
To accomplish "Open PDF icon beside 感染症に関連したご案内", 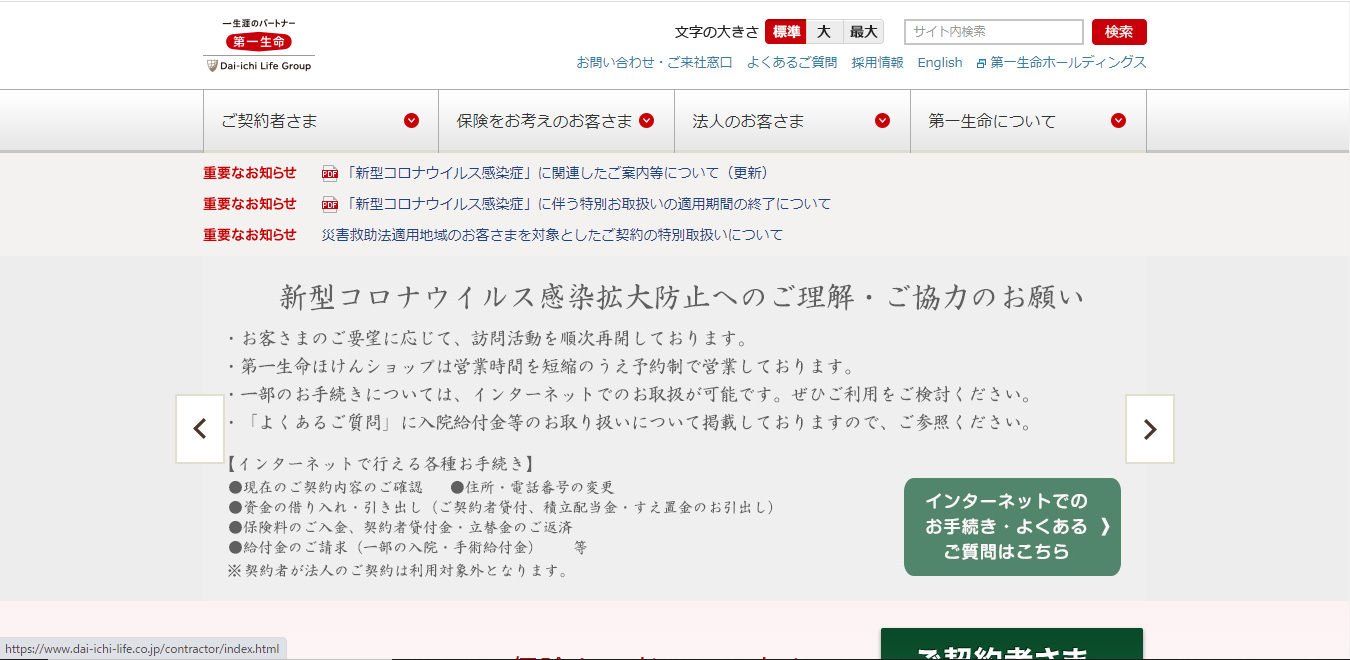I will tap(330, 173).
